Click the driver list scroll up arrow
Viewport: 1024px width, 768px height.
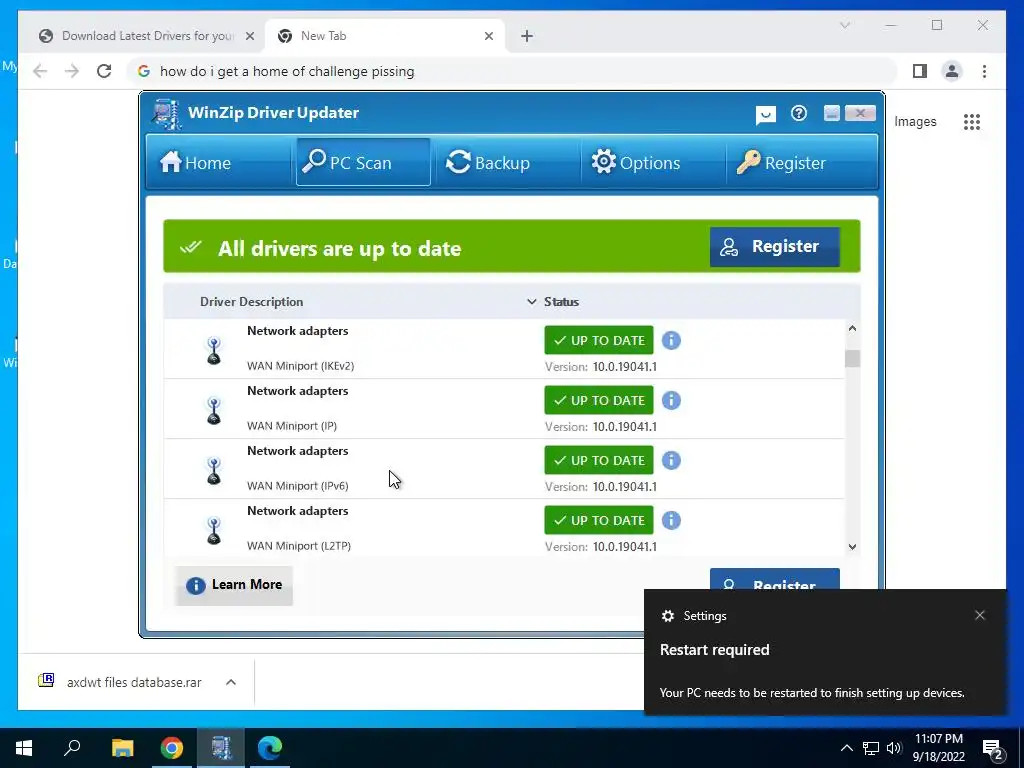point(852,328)
